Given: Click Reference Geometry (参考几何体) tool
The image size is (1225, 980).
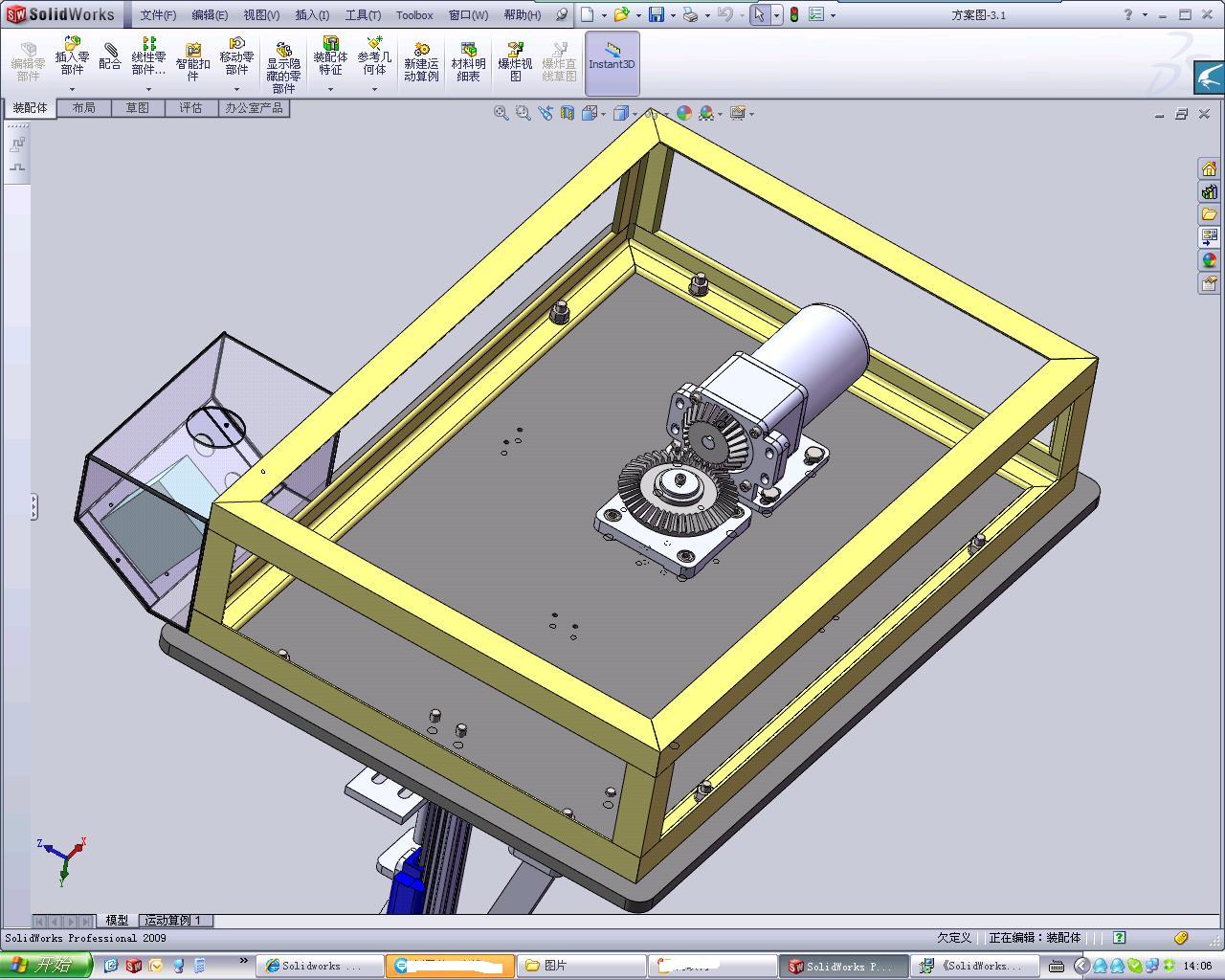Looking at the screenshot, I should click(374, 56).
